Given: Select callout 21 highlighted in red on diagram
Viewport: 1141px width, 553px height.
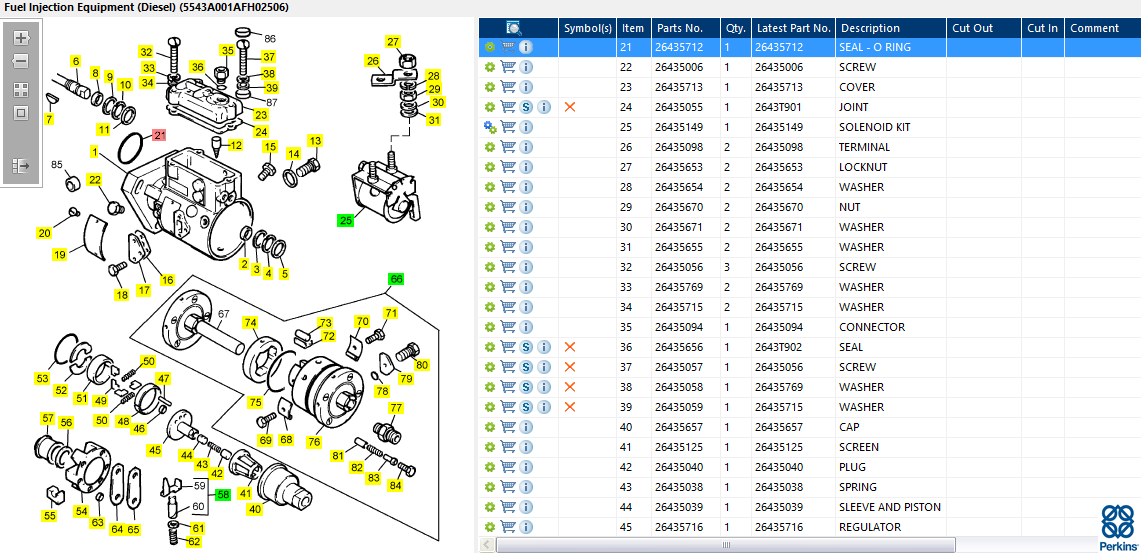Looking at the screenshot, I should (159, 135).
